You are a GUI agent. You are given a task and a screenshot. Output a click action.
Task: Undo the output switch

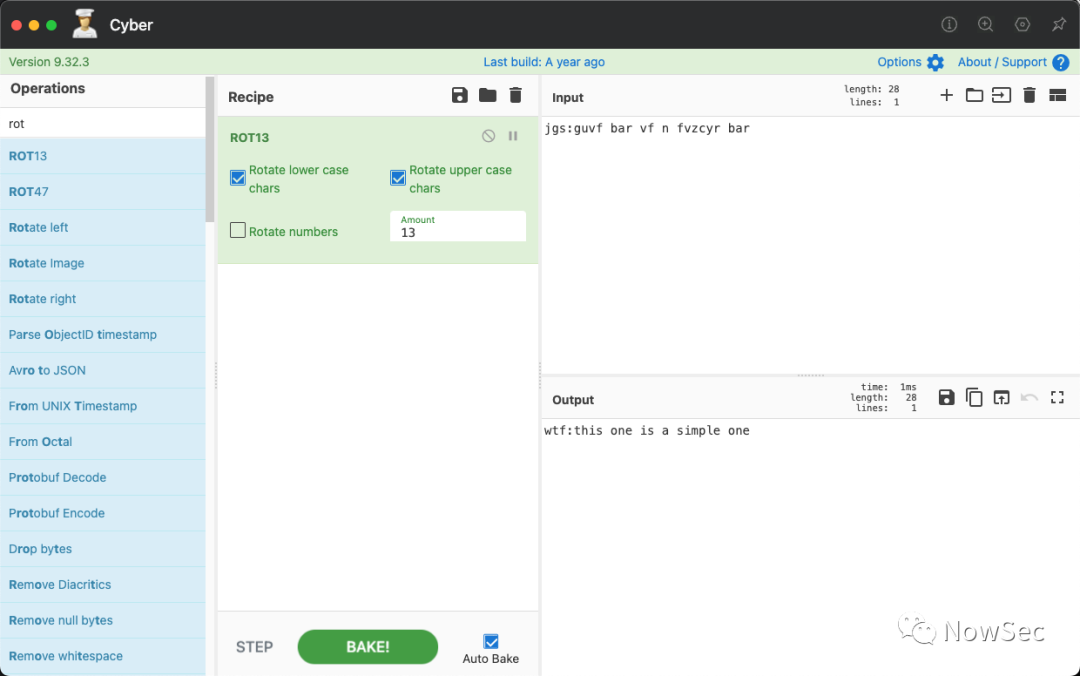[x=1029, y=397]
